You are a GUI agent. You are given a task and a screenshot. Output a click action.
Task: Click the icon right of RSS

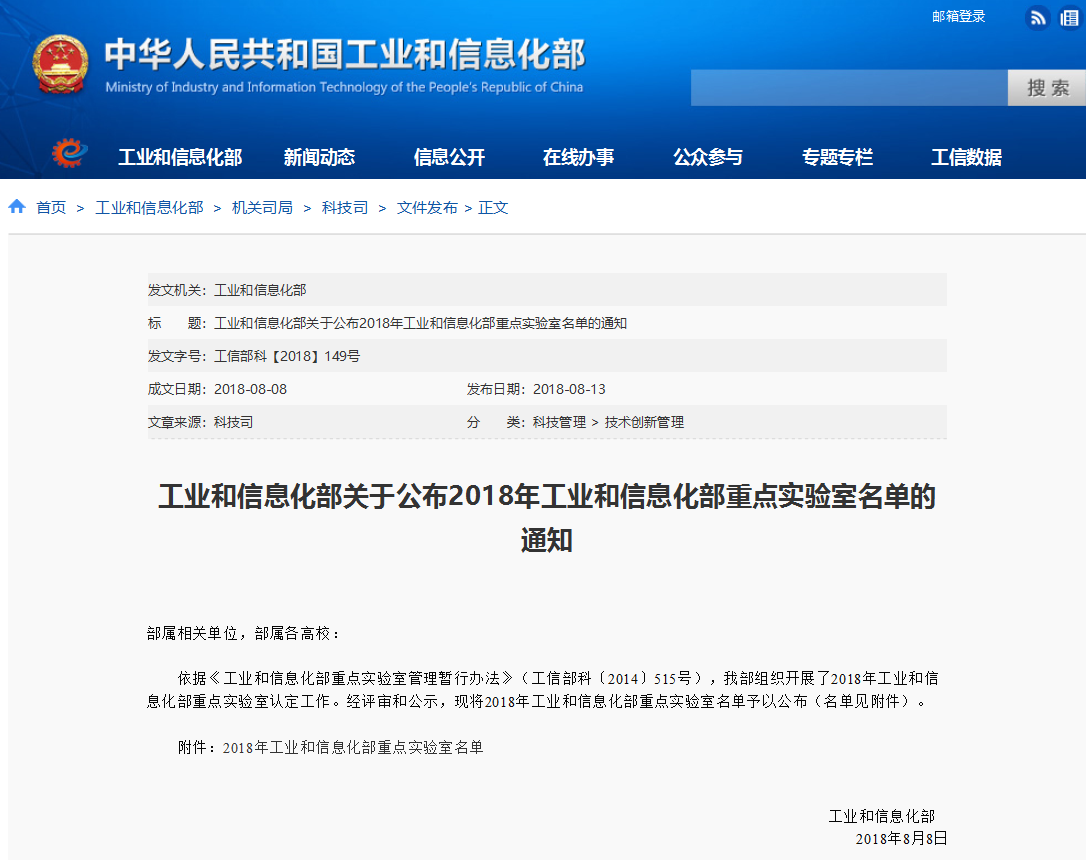click(1071, 17)
